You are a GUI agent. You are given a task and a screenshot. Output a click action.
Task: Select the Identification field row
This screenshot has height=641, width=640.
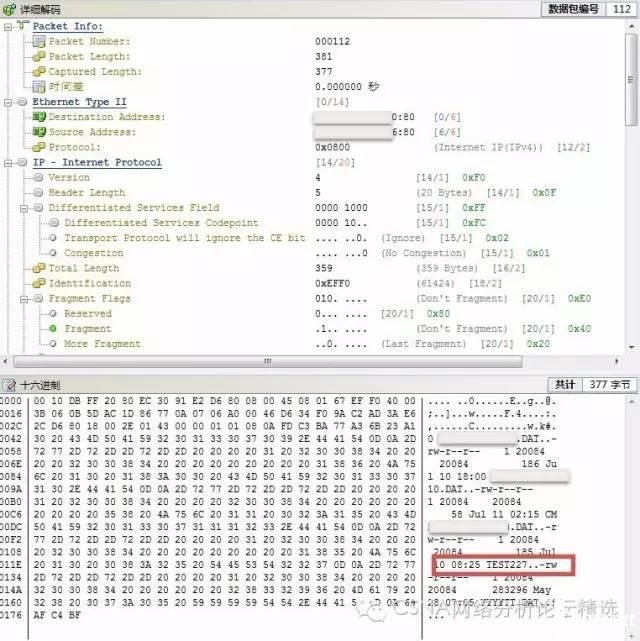(x=89, y=283)
